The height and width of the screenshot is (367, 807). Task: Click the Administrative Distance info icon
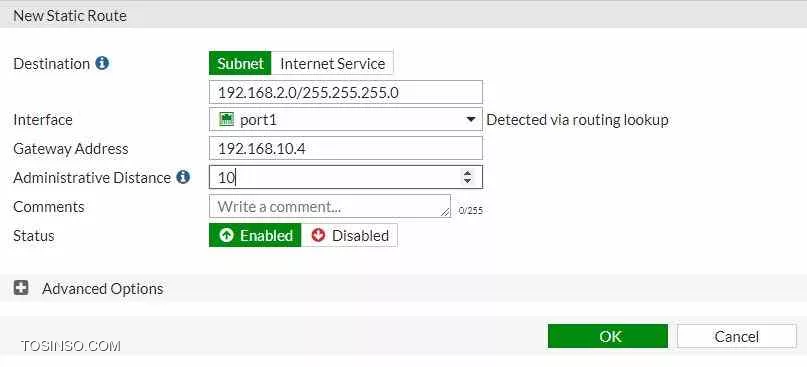click(183, 178)
